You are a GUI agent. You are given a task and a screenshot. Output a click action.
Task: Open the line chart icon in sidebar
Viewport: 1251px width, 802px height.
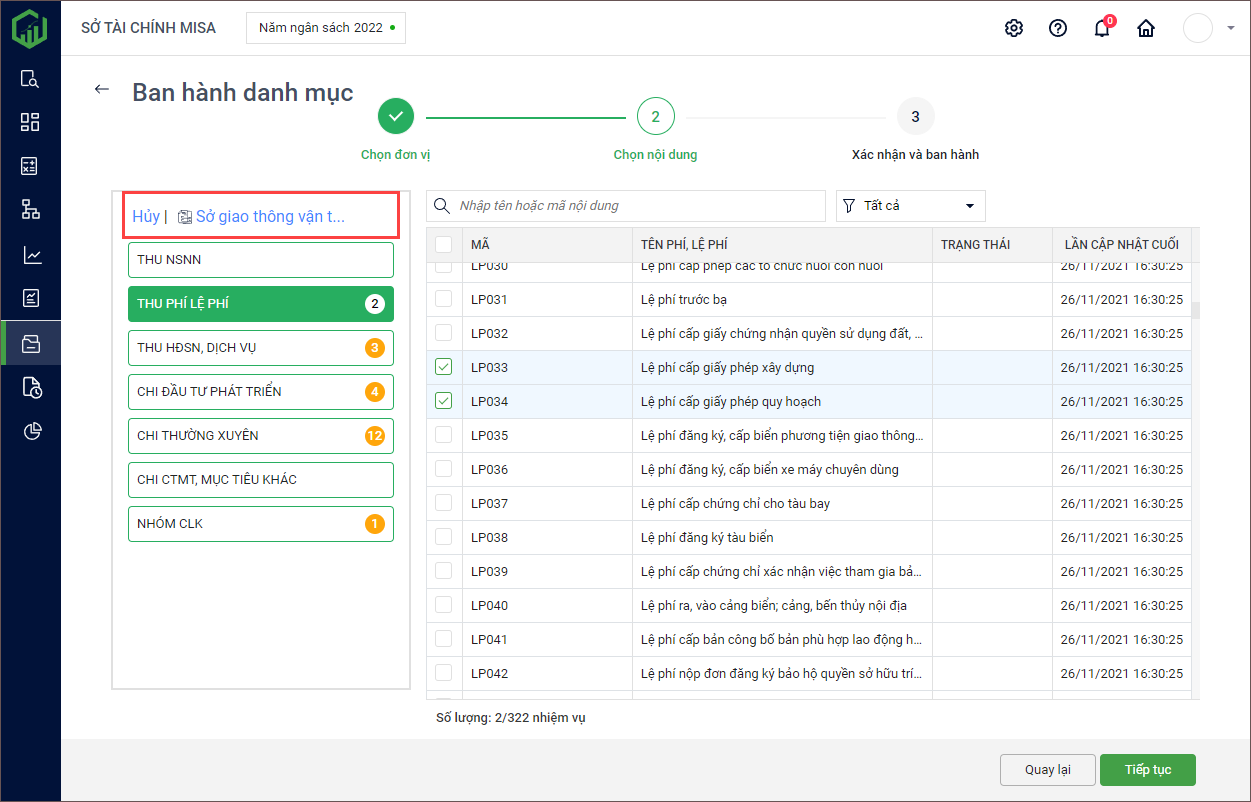(30, 255)
